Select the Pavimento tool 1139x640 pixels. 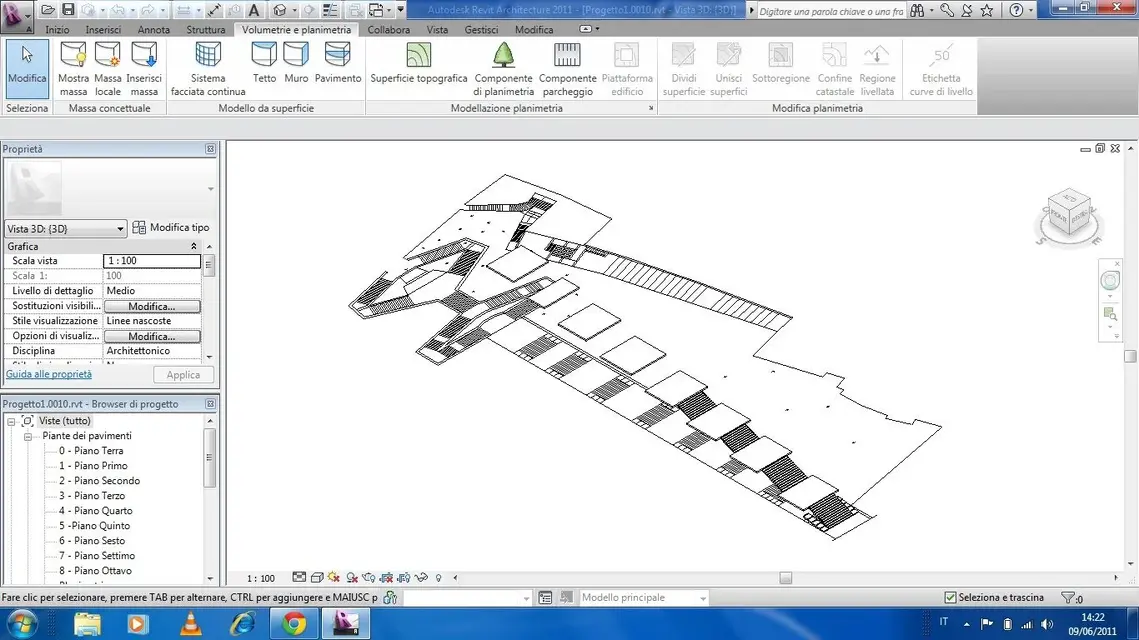pos(338,62)
